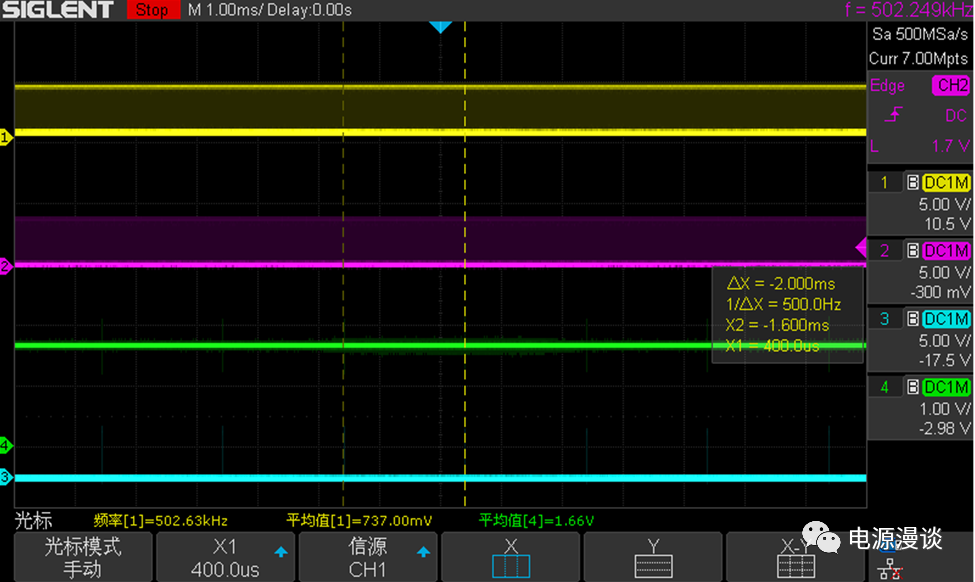The width and height of the screenshot is (975, 582).
Task: Toggle the red Stop run state indicator
Action: (x=152, y=10)
